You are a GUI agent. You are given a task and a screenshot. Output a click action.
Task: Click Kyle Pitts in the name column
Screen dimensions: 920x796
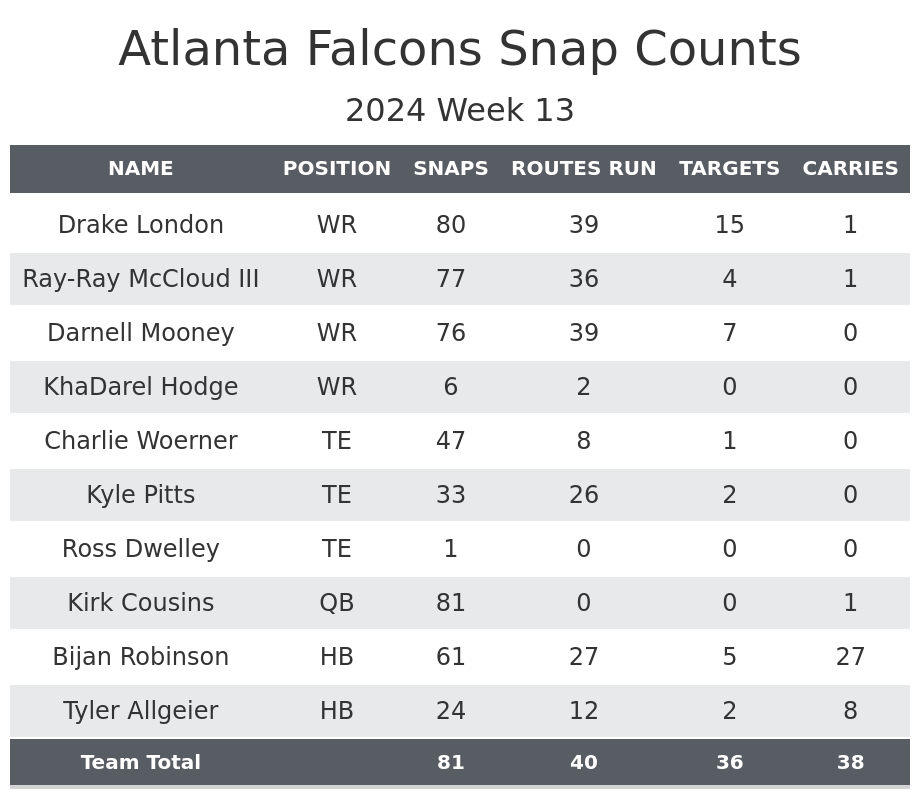pyautogui.click(x=141, y=495)
